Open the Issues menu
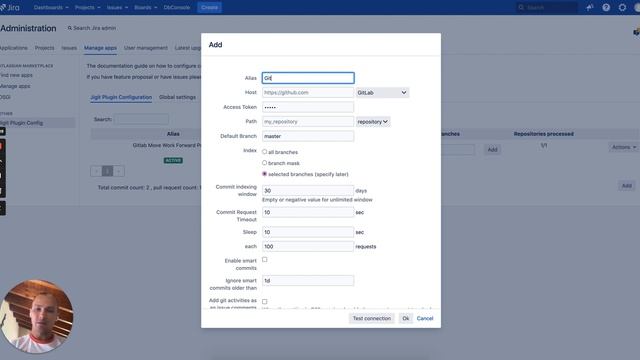Screen dimensions: 640x360 117,7
